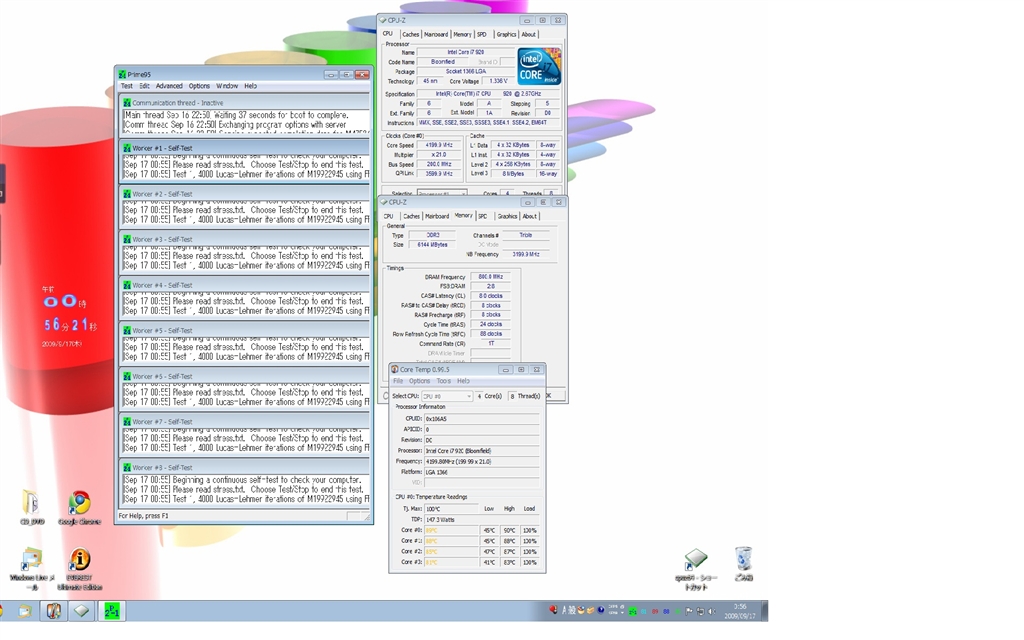Screen dimensions: 1024x640
Task: Focus the Worker #7 Self-Test title bar
Action: coord(245,422)
